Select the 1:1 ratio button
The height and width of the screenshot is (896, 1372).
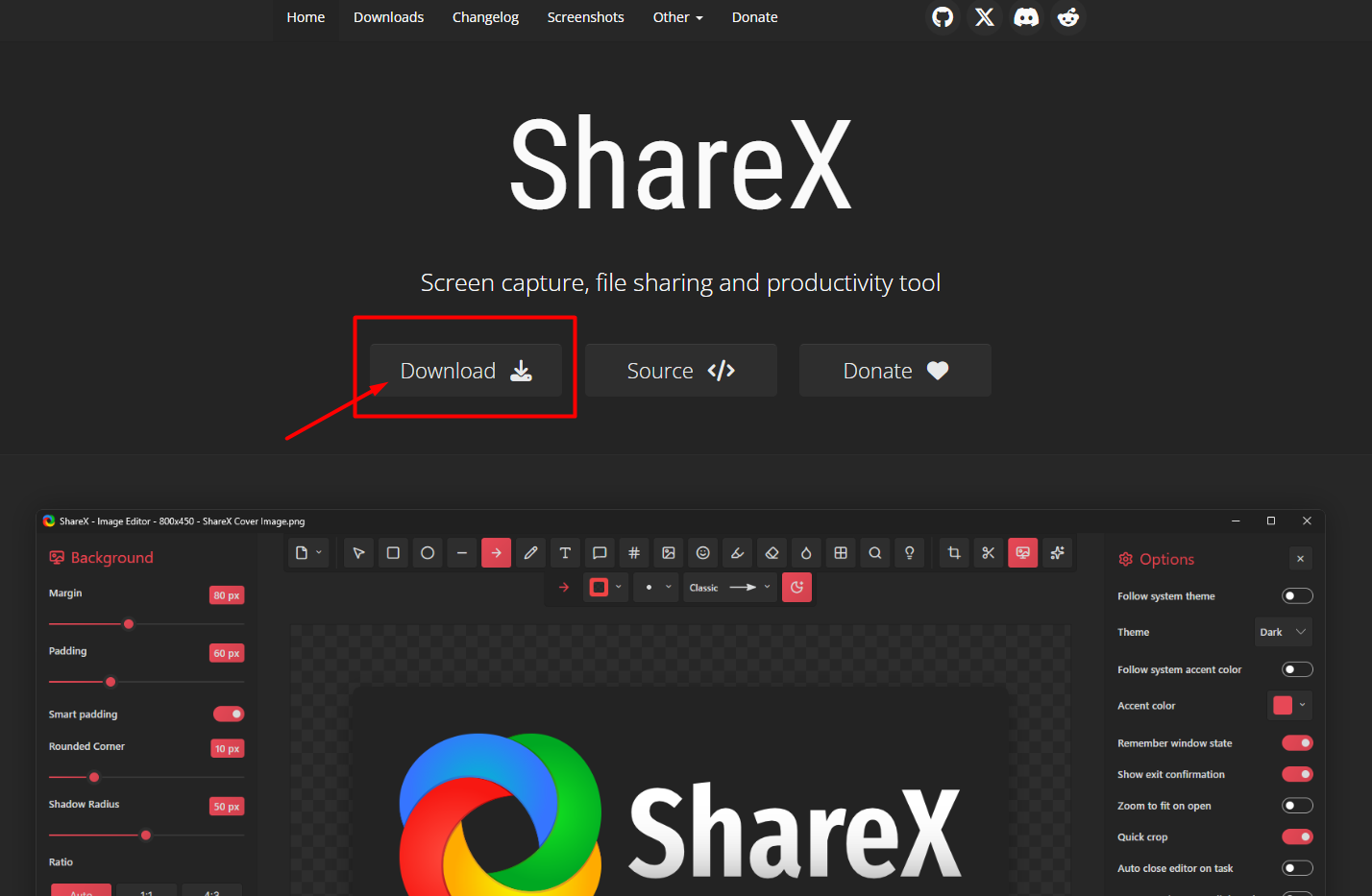click(147, 890)
